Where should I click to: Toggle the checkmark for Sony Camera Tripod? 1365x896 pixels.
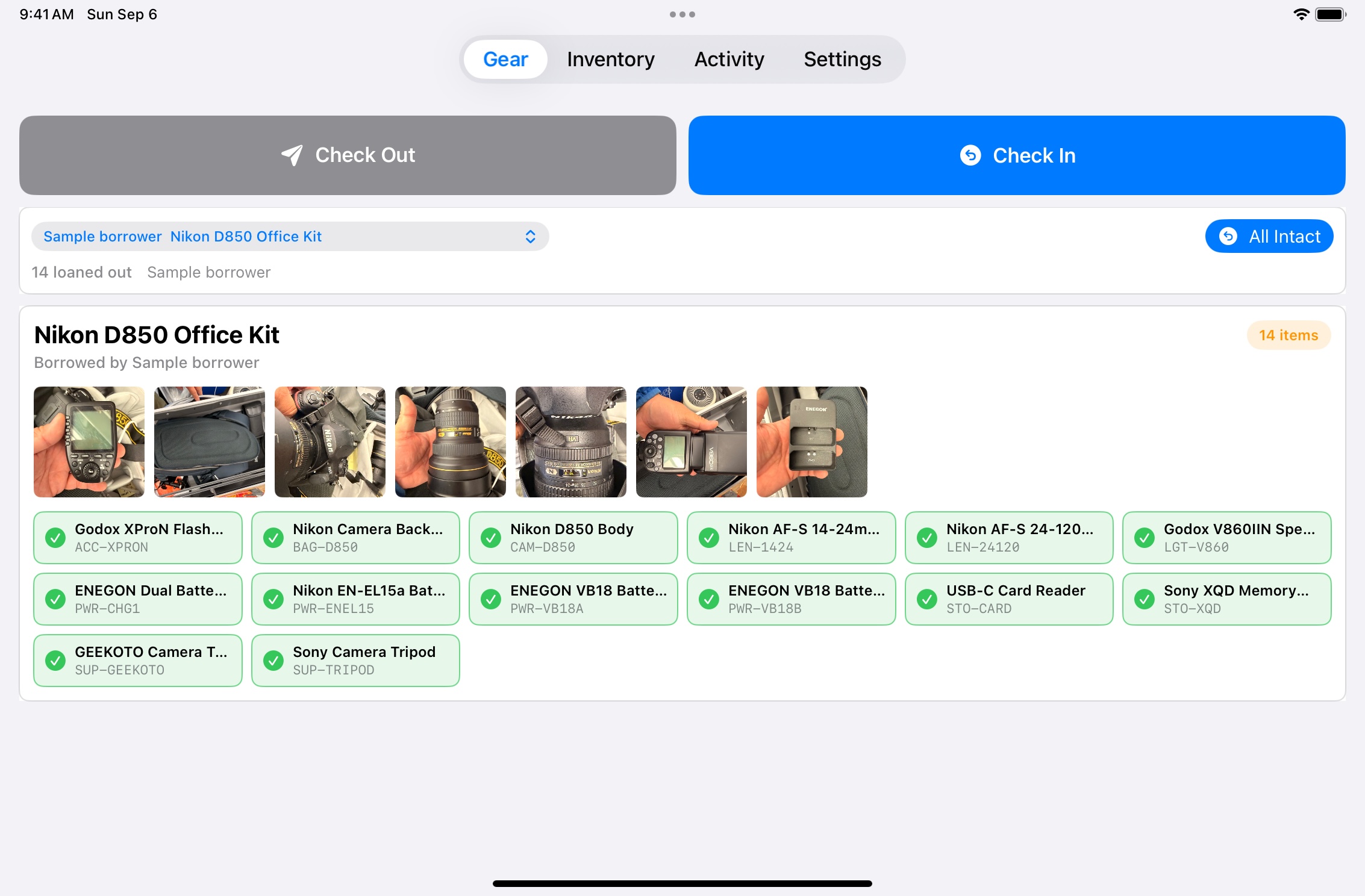[273, 661]
